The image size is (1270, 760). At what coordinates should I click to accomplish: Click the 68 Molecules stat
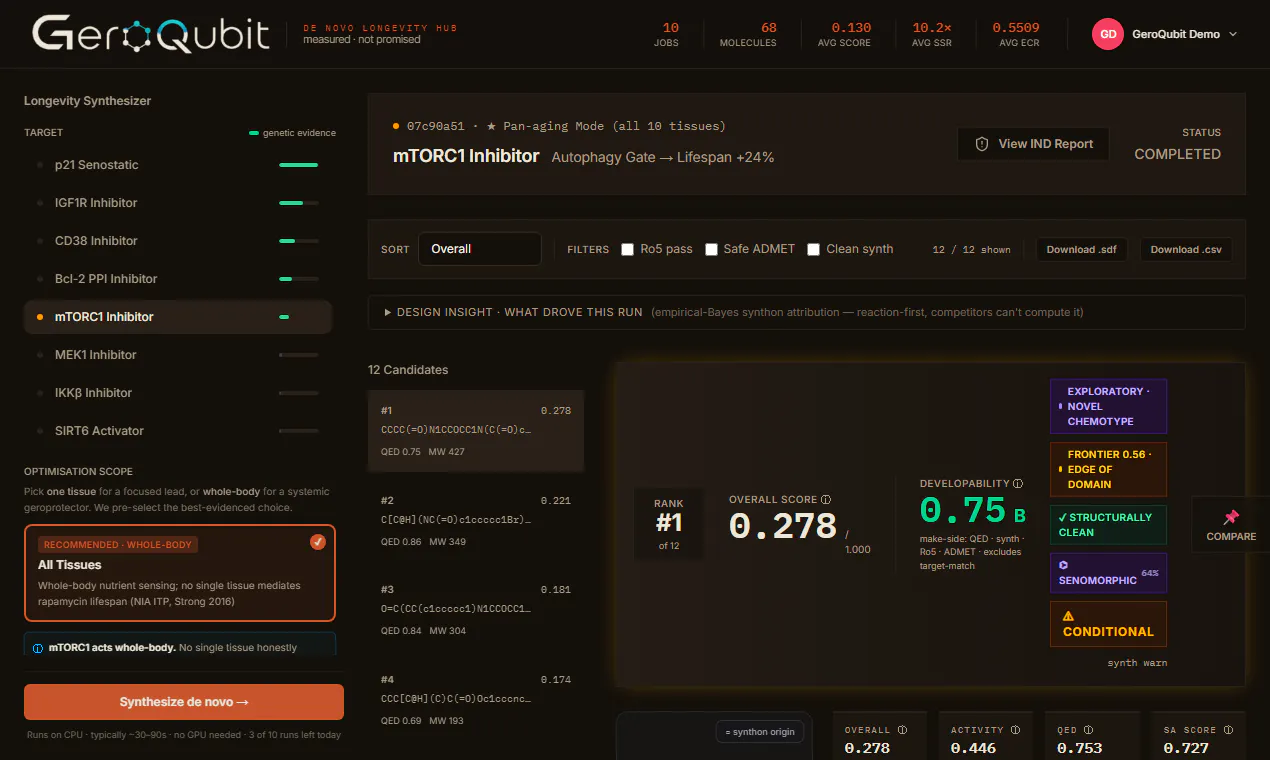748,34
